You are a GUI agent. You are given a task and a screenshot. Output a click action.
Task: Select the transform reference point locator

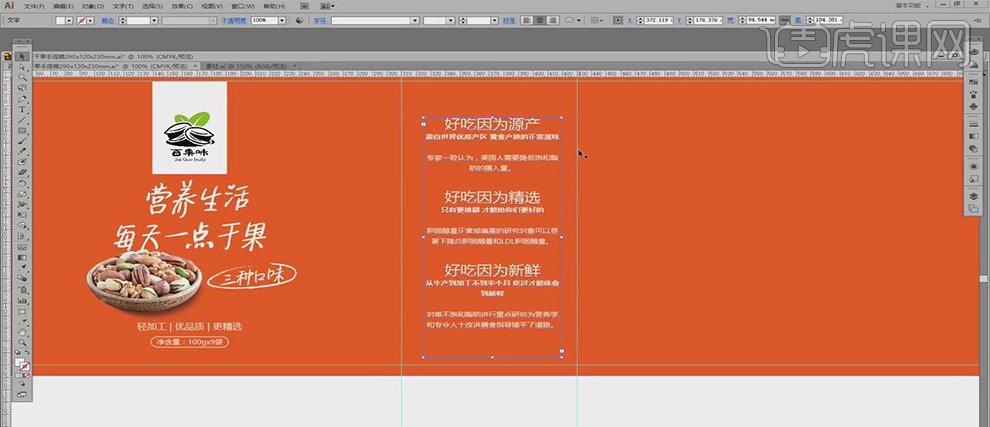coord(618,20)
